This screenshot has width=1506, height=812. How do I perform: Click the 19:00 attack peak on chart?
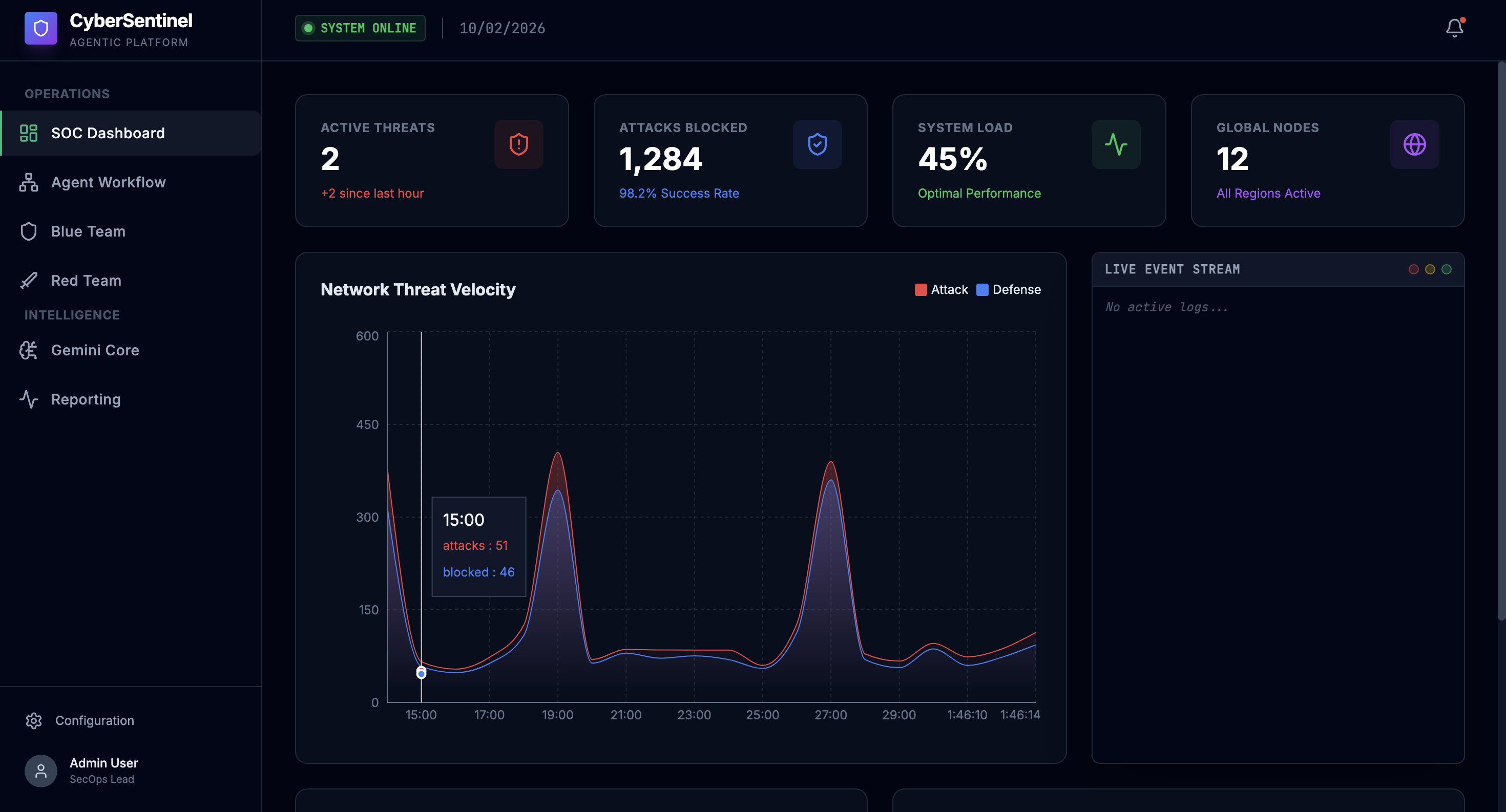tap(558, 453)
